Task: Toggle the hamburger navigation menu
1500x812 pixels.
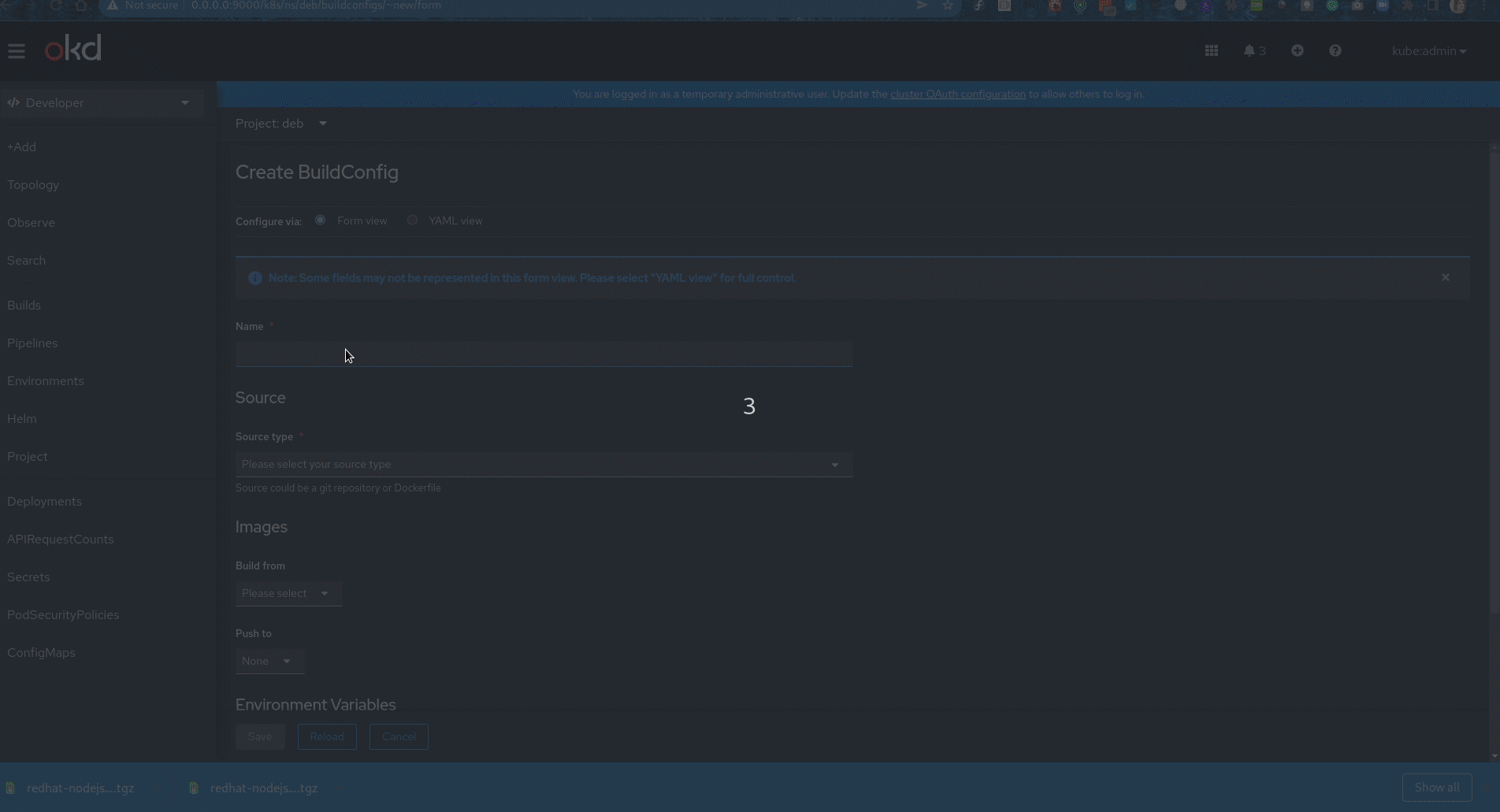Action: click(17, 52)
